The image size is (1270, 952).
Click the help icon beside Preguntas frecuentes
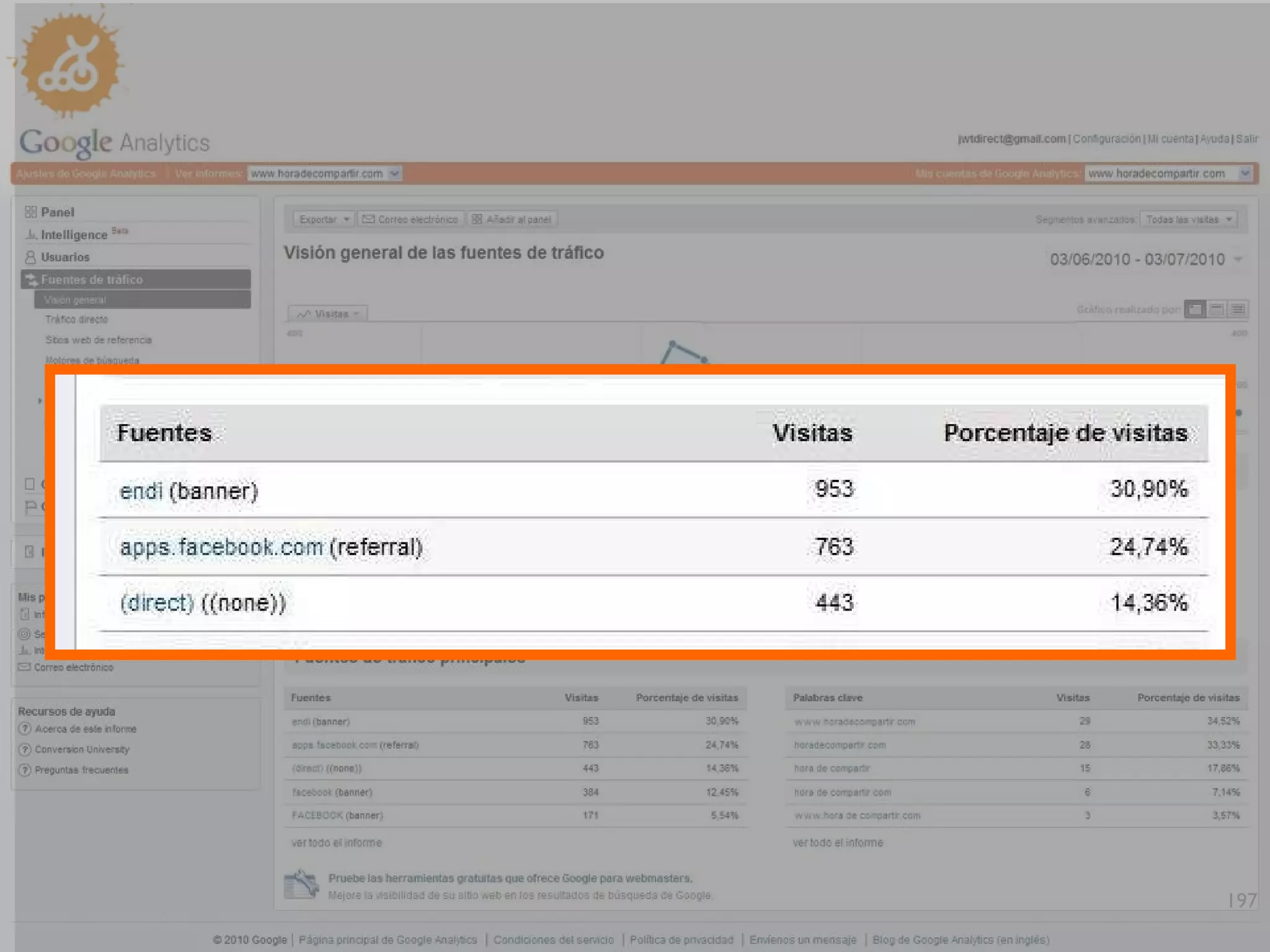tap(25, 770)
